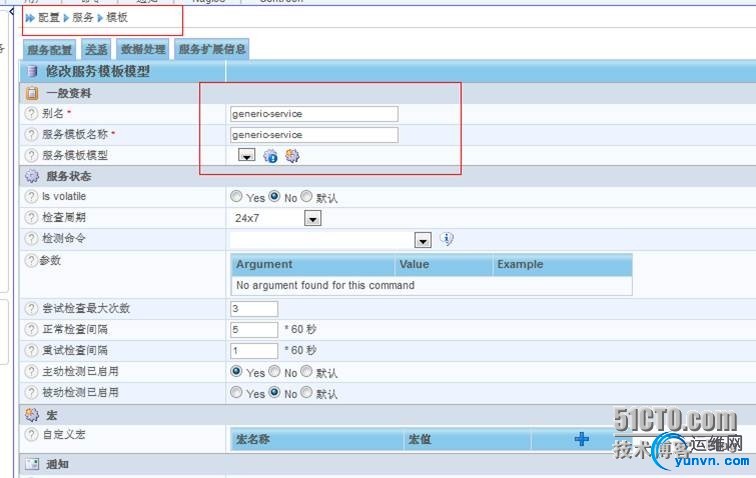Click the 宏值 column header
The width and height of the screenshot is (756, 478).
pos(467,439)
